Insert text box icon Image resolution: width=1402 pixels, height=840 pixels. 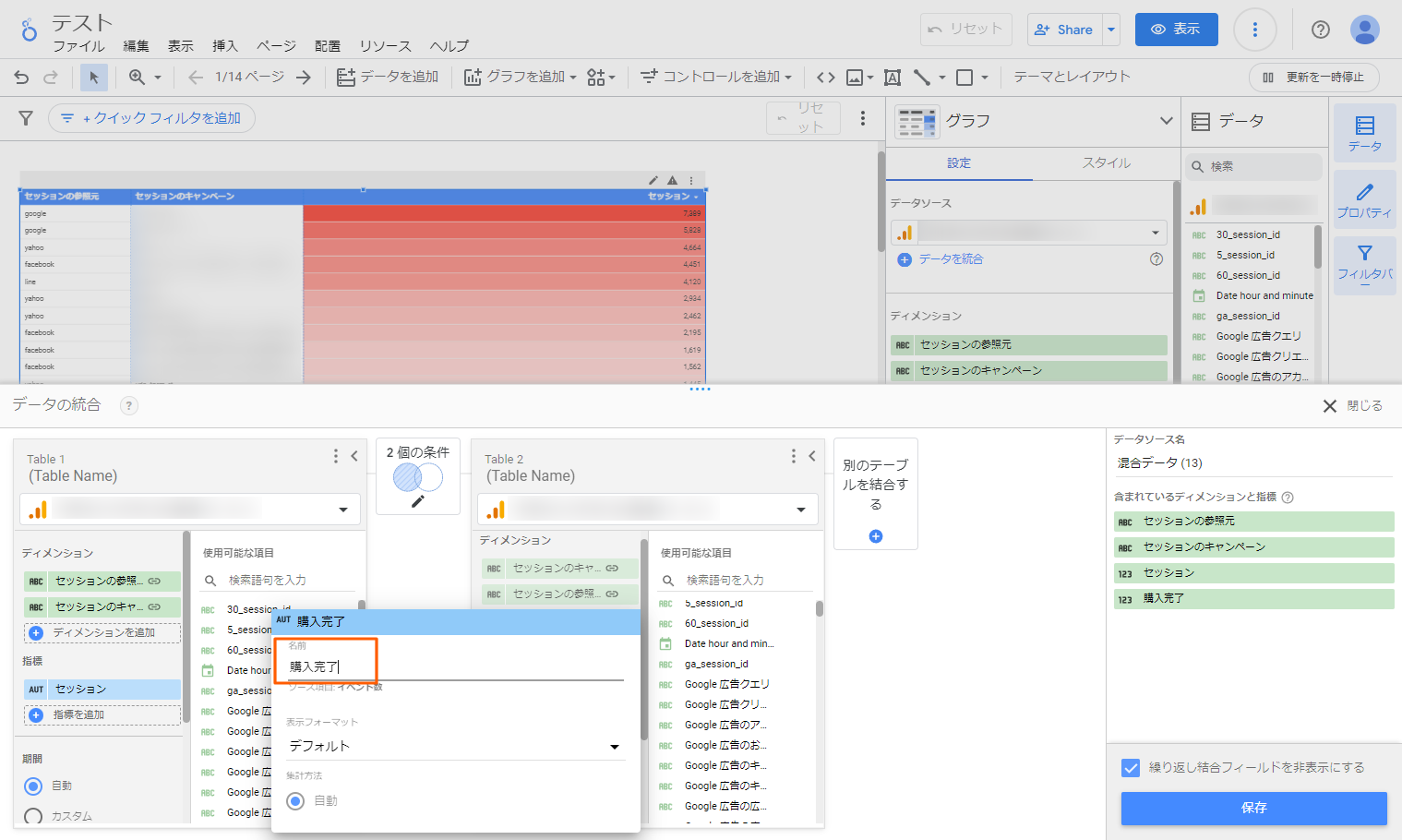coord(893,78)
